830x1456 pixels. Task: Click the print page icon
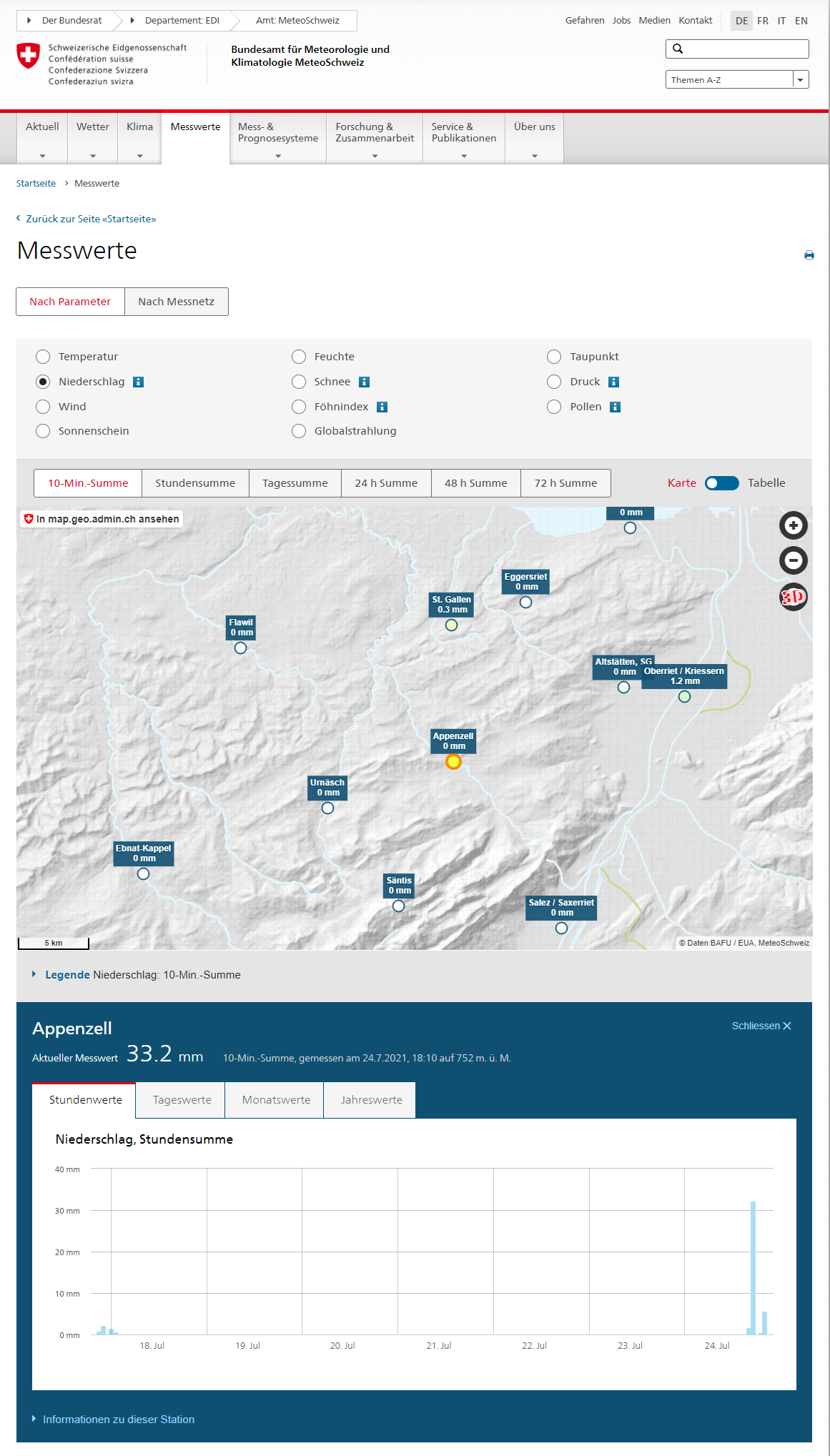809,255
